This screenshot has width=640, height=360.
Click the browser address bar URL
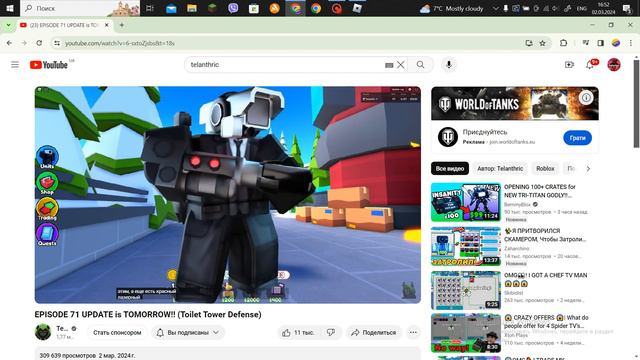120,43
